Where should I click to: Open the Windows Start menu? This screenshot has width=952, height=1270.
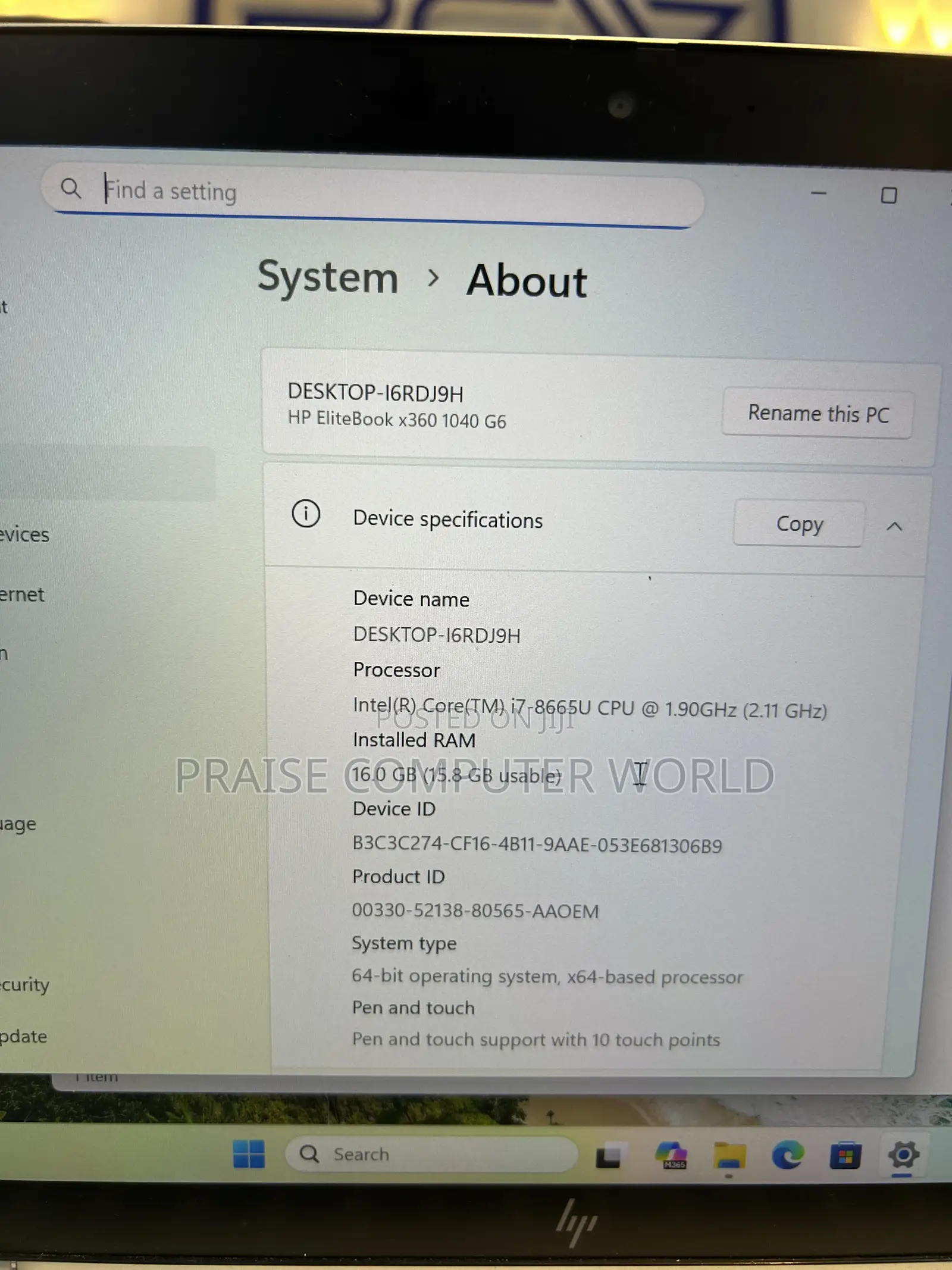click(249, 1154)
